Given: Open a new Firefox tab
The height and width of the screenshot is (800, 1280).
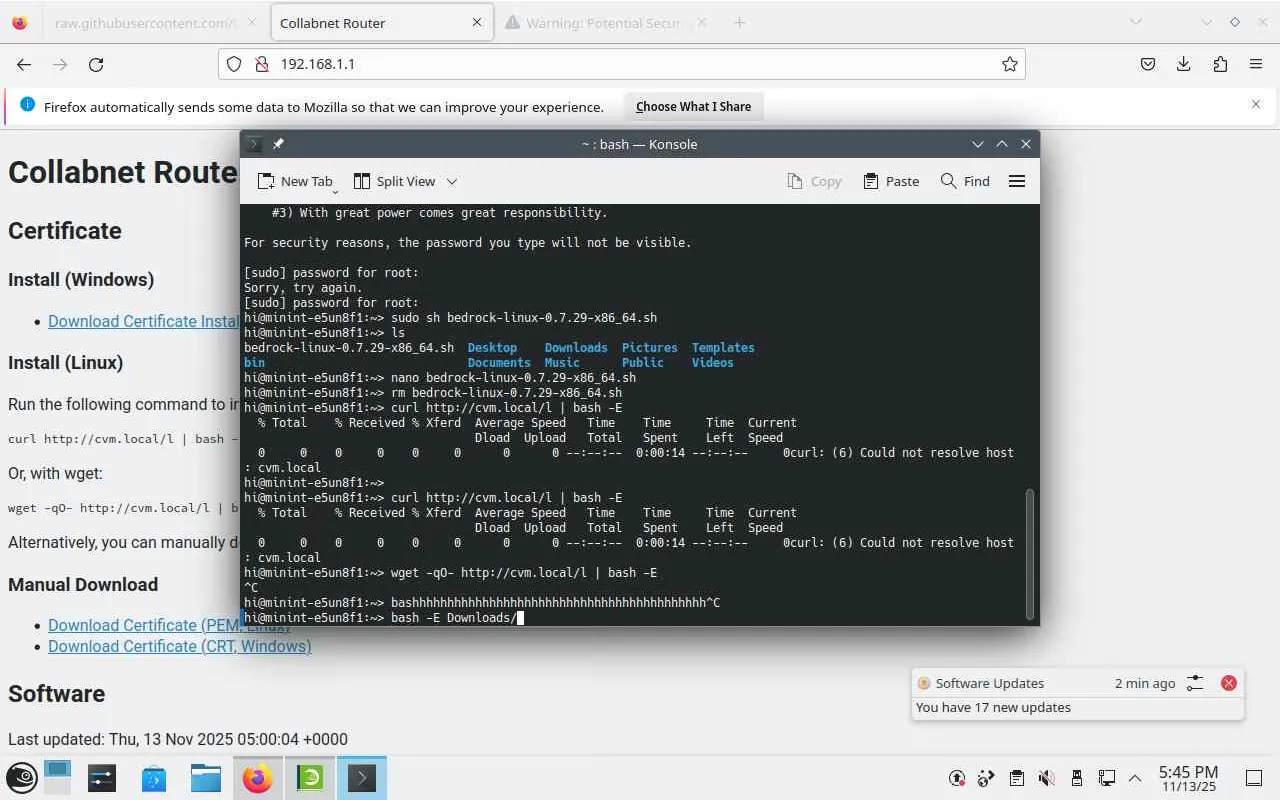Looking at the screenshot, I should (x=739, y=22).
